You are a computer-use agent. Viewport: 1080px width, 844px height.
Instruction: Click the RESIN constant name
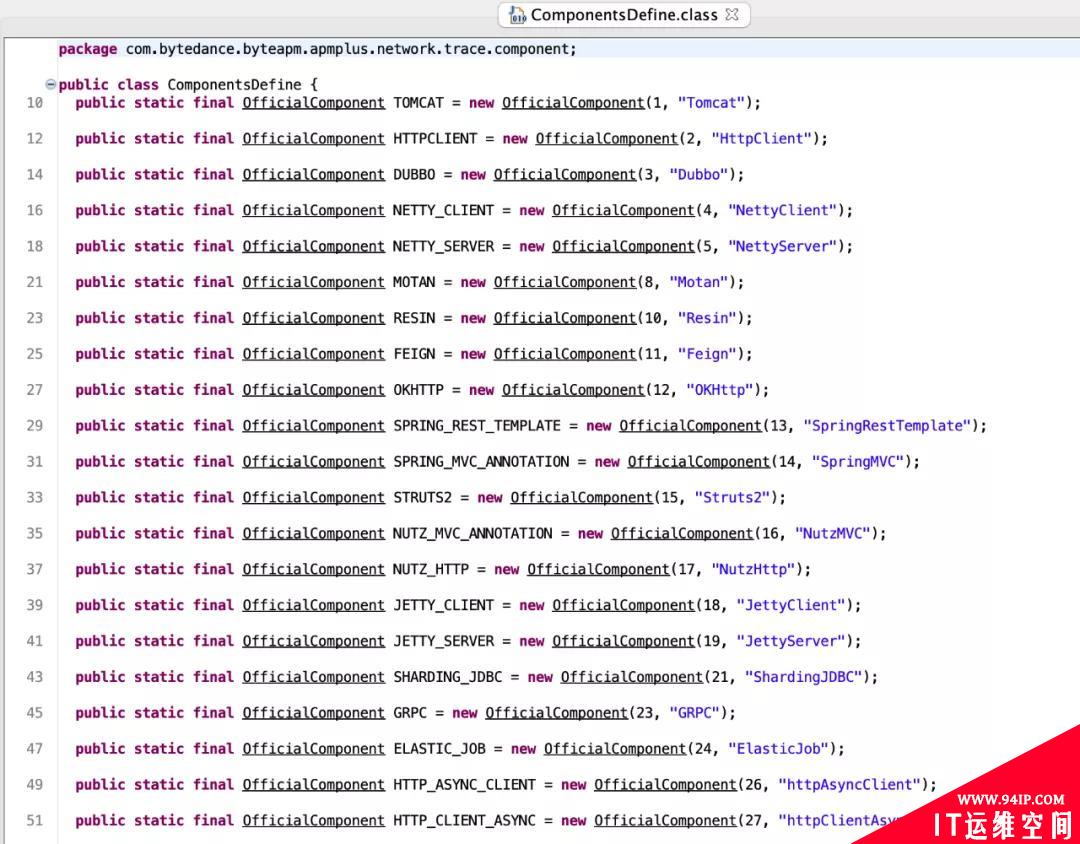[414, 318]
